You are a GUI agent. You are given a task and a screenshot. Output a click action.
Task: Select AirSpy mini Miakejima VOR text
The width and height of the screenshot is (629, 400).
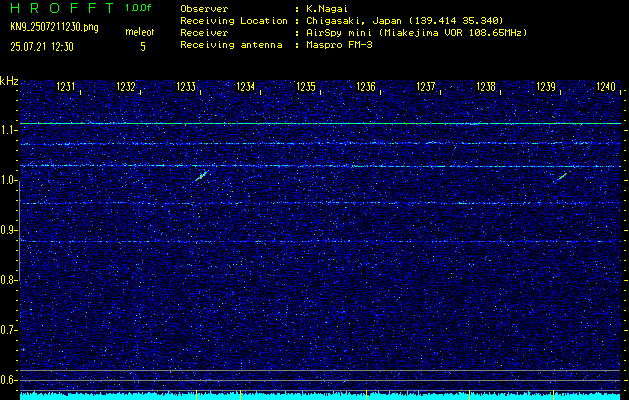[x=417, y=32]
